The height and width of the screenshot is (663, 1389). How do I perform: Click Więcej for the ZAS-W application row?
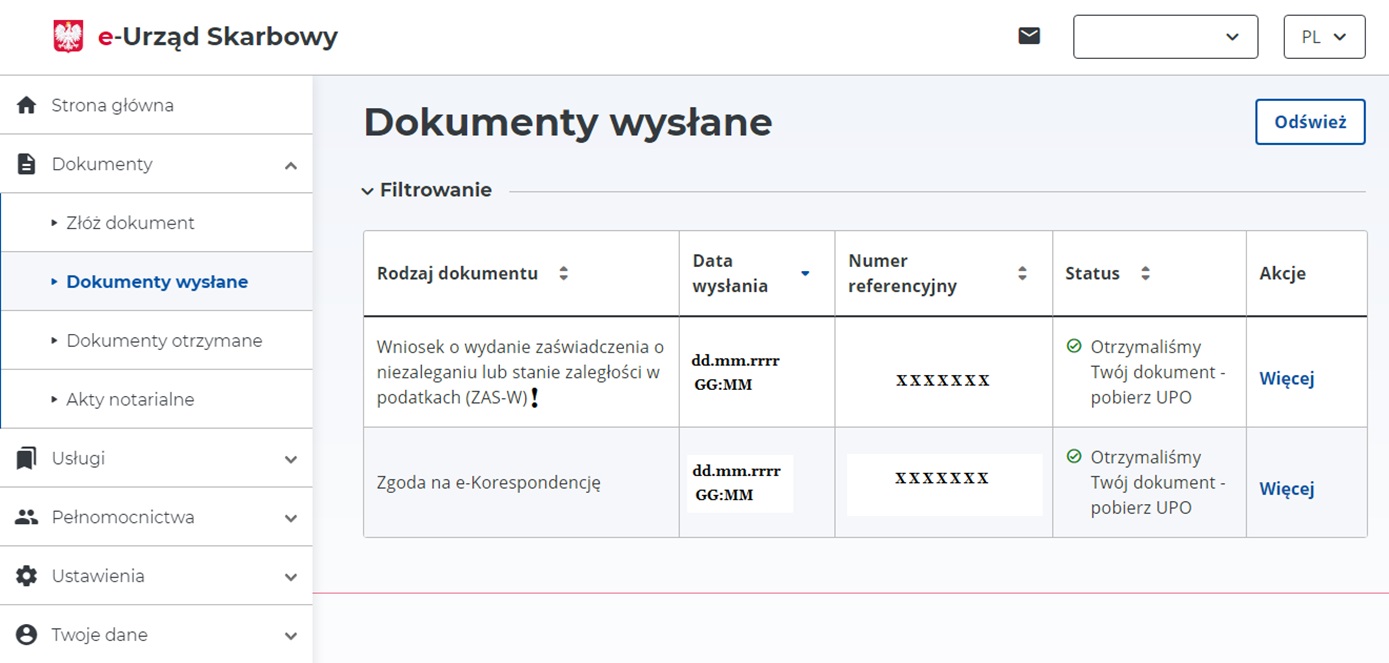tap(1286, 378)
